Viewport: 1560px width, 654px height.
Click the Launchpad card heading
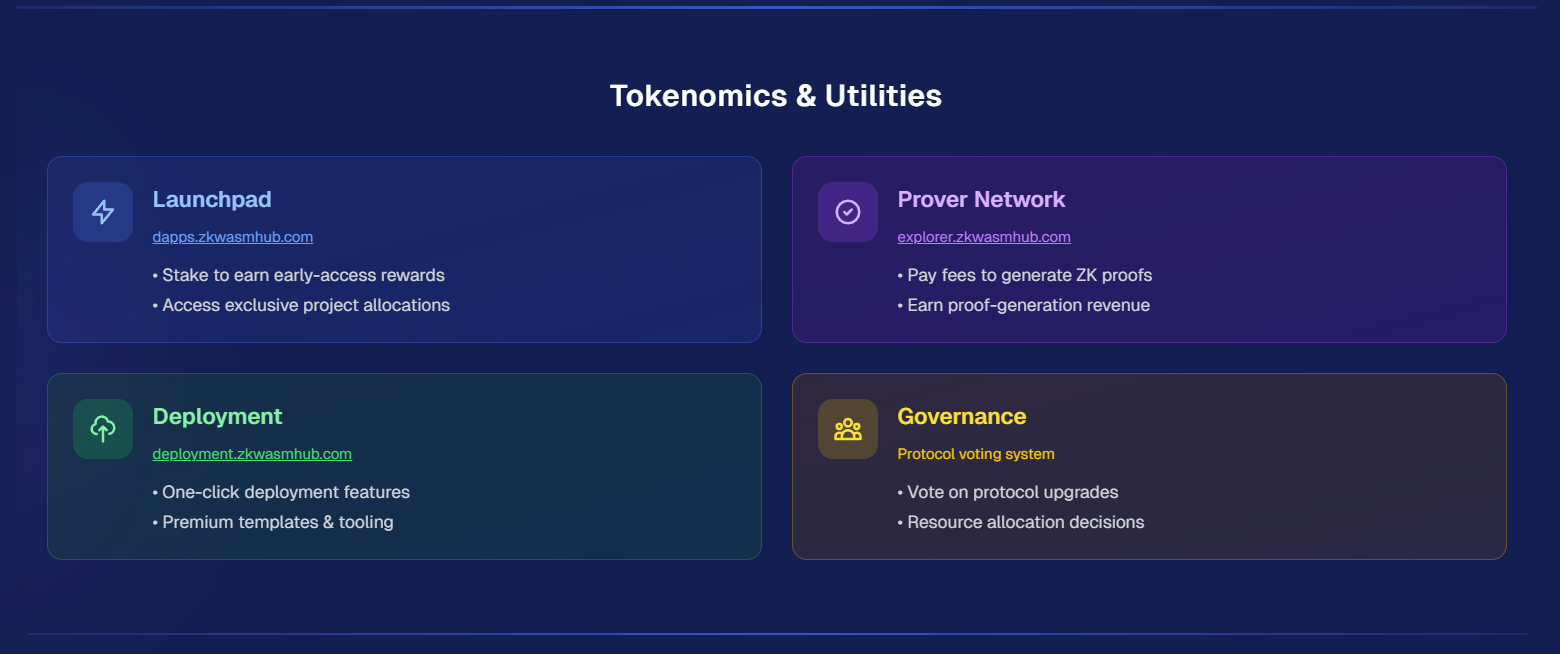point(212,199)
